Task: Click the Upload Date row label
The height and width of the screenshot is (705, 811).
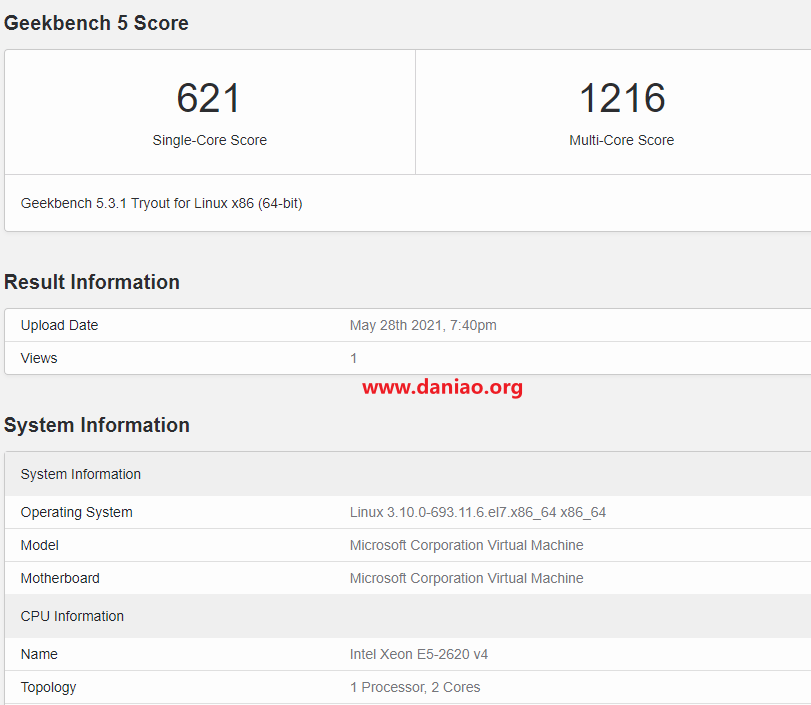Action: [59, 325]
